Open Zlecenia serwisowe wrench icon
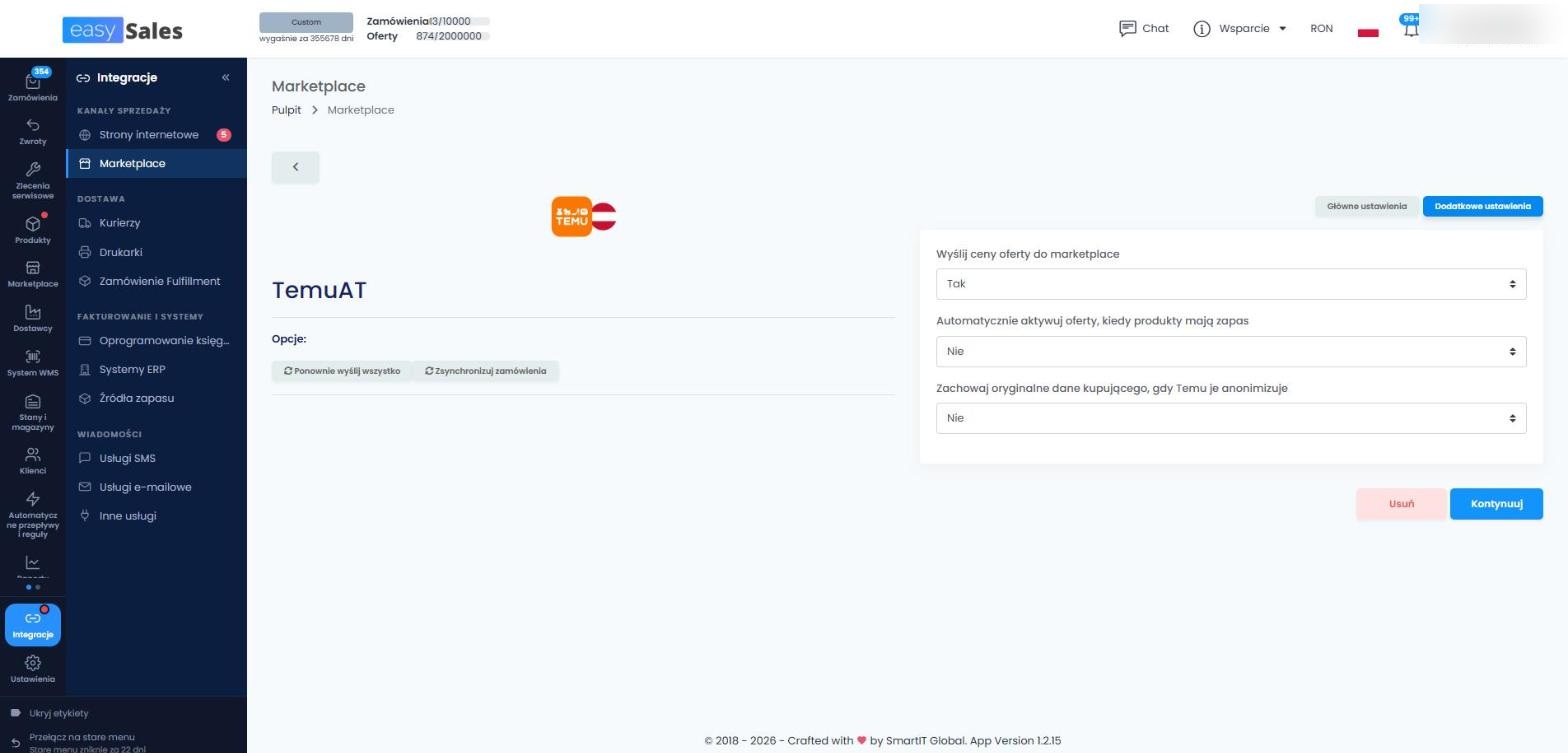The width and height of the screenshot is (1568, 753). click(x=32, y=180)
